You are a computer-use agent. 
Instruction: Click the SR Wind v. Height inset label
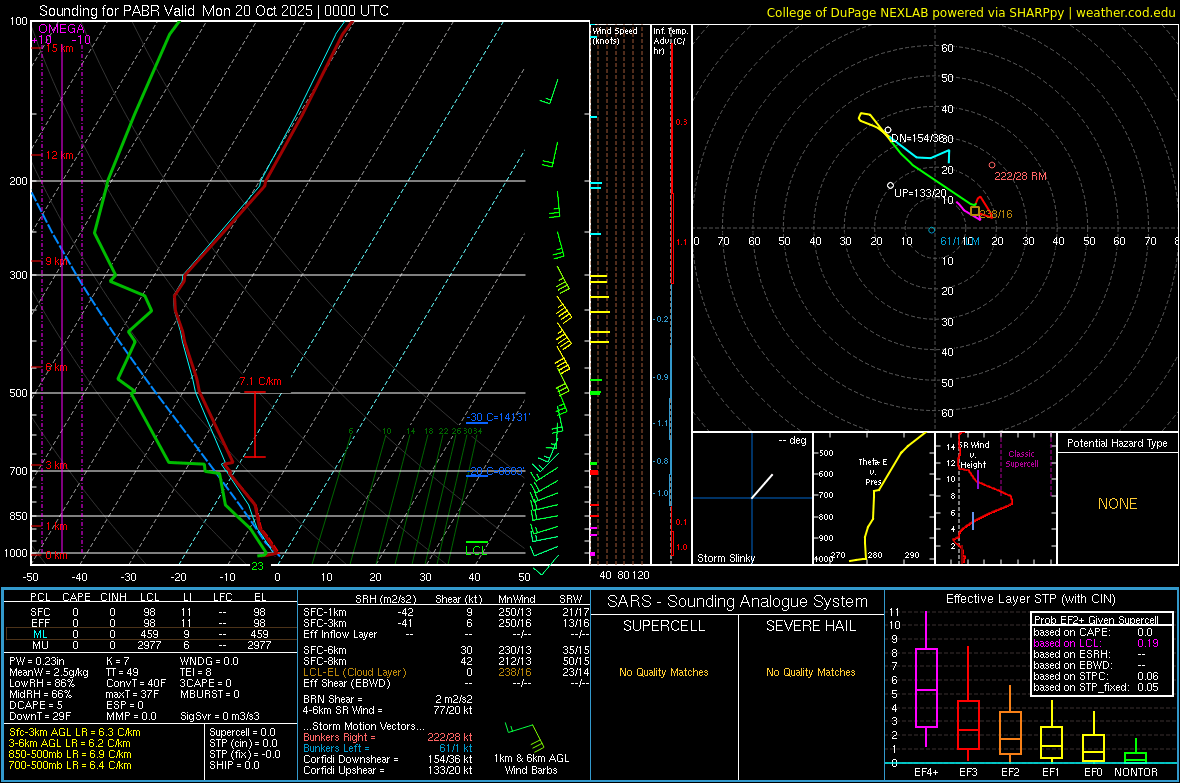tap(973, 455)
